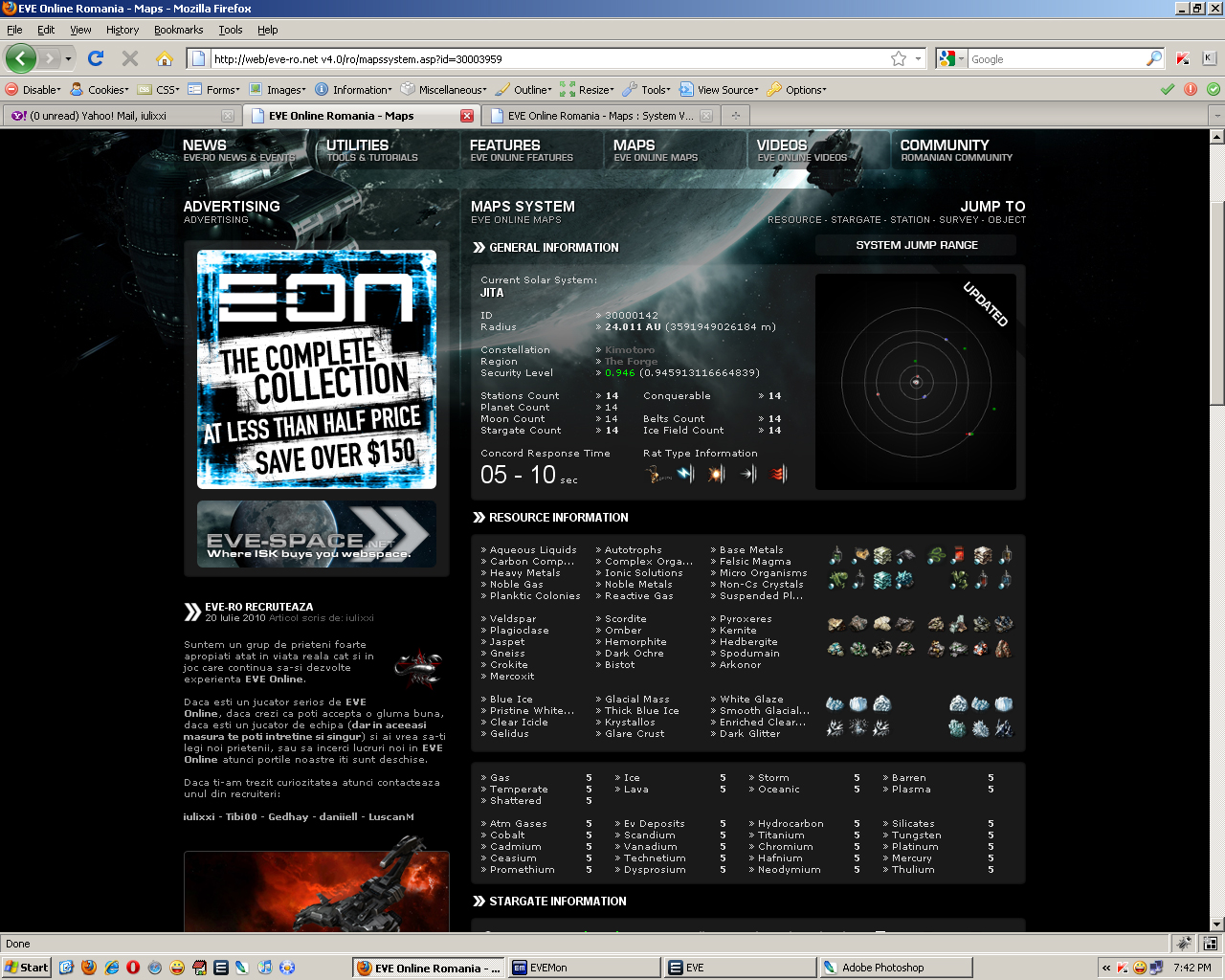The image size is (1225, 980).
Task: Click the green checkmark on the Web Developer toolbar
Action: pyautogui.click(x=1168, y=89)
